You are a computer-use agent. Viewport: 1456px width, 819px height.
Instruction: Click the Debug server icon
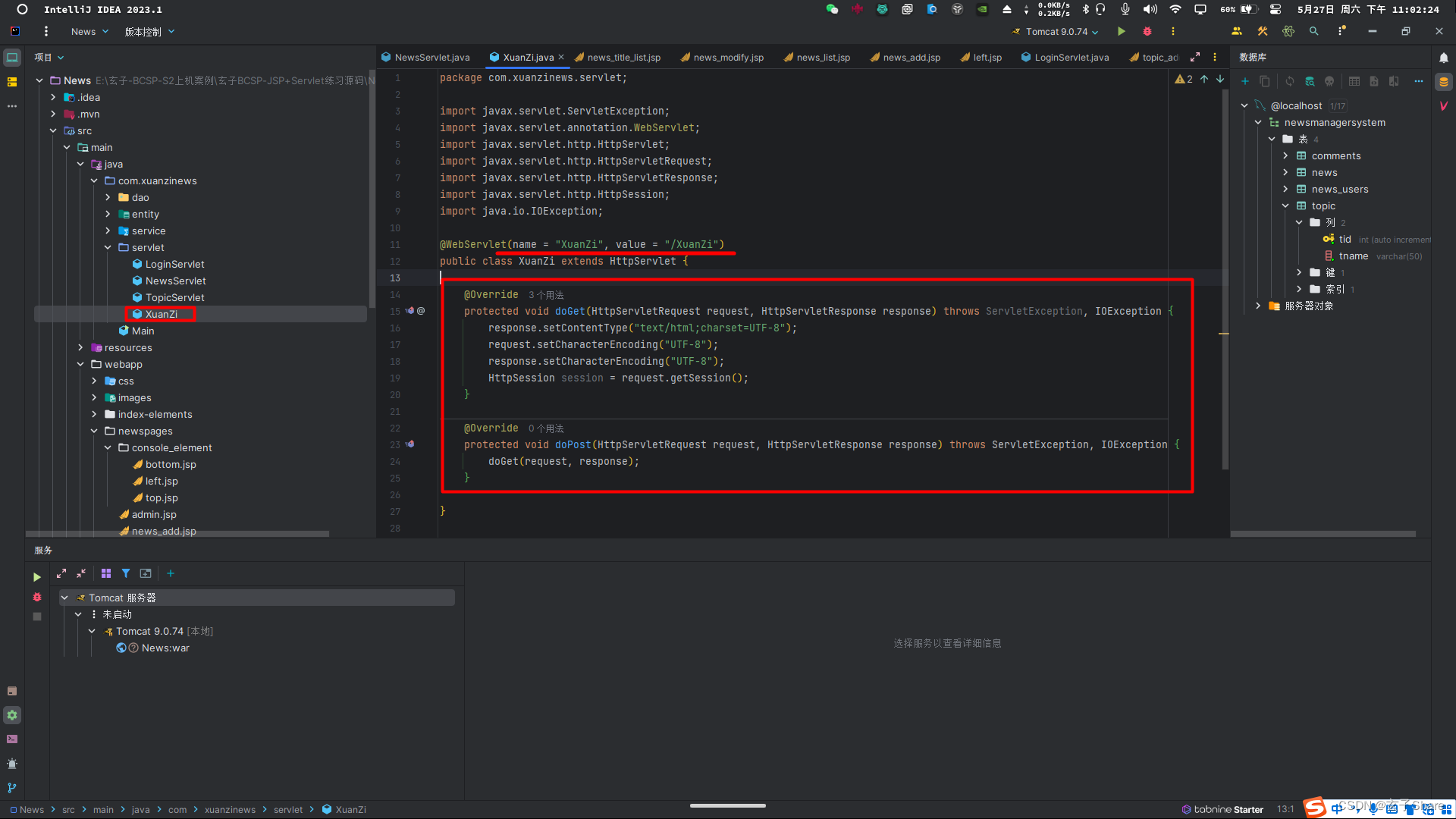[1147, 31]
